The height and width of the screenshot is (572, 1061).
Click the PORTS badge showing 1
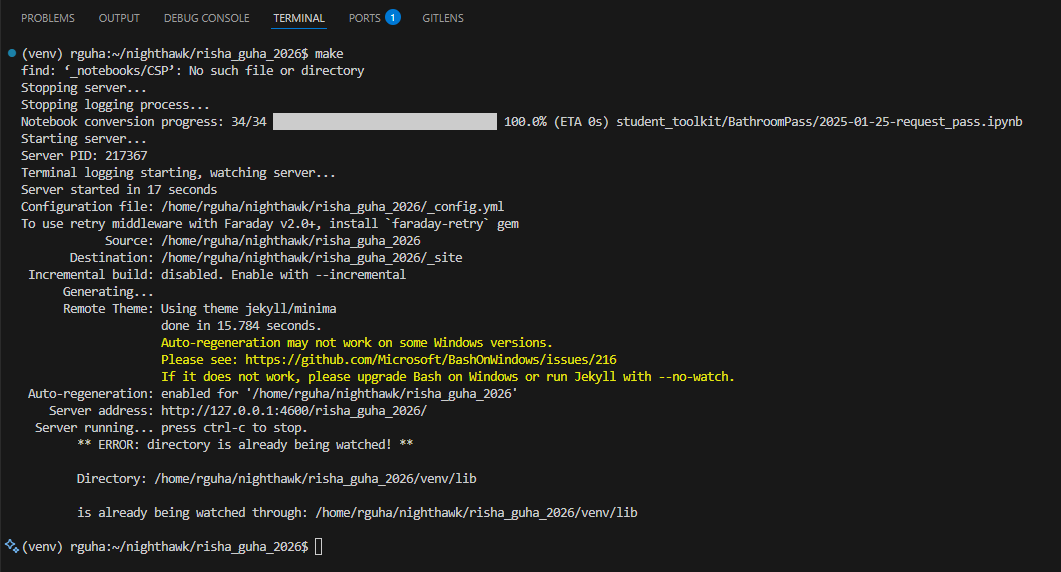(x=392, y=17)
